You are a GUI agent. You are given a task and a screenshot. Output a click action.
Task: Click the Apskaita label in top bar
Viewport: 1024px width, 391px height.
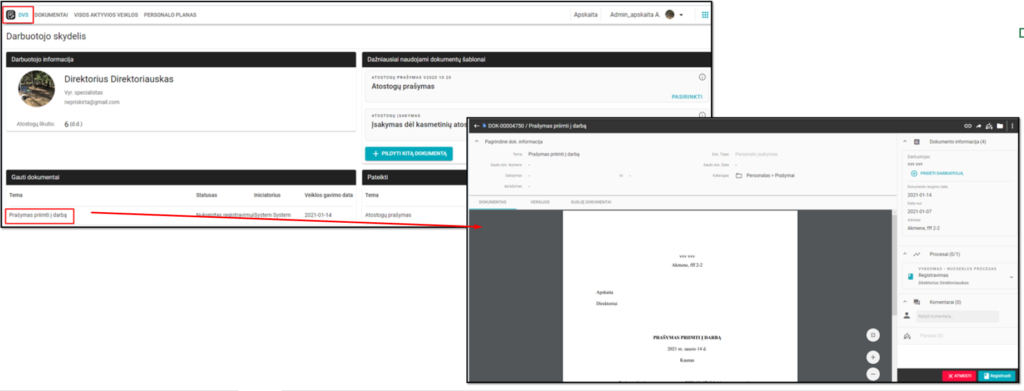click(585, 14)
